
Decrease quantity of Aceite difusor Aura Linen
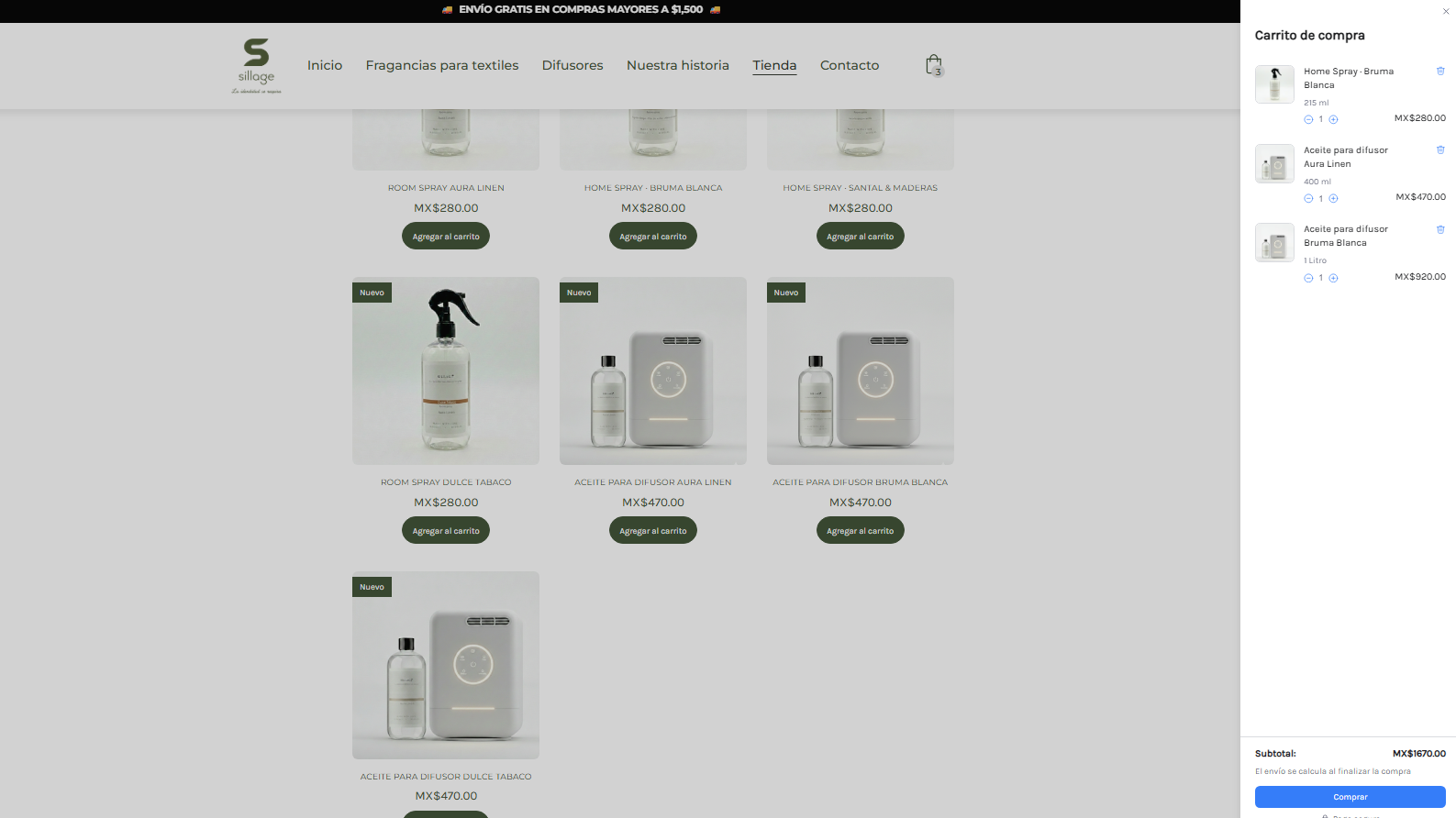(x=1308, y=198)
